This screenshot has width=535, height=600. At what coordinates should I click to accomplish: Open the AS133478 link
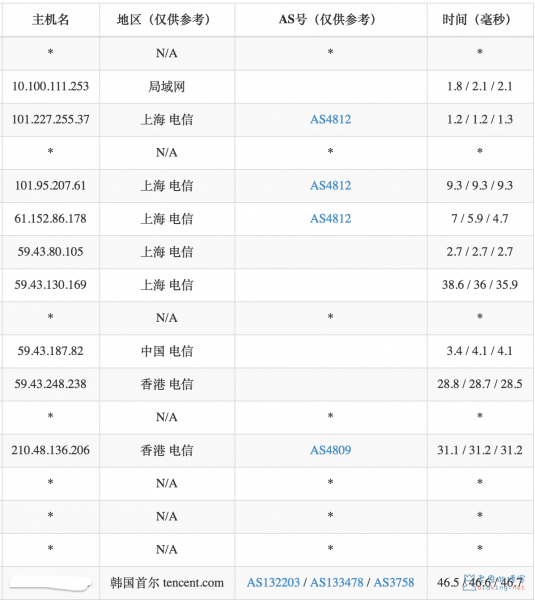pos(336,582)
